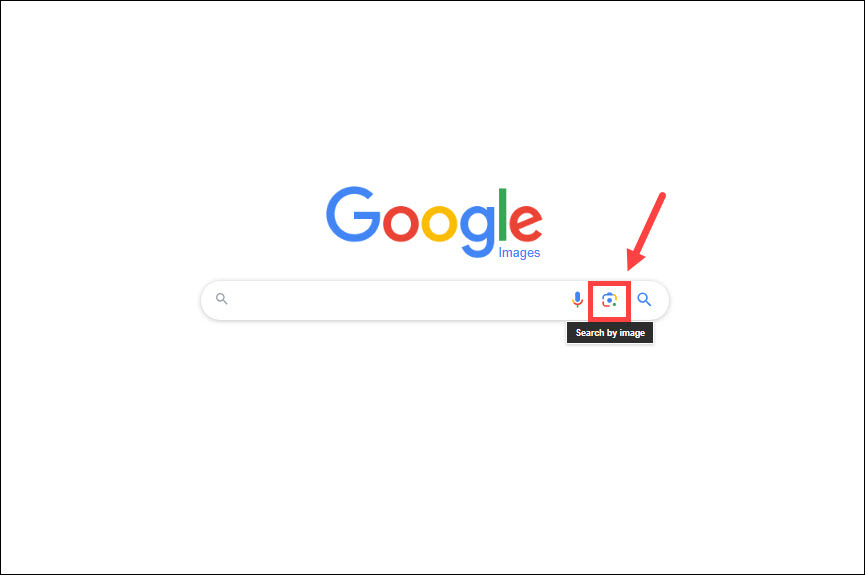The image size is (865, 575).
Task: Start voice search with the microphone icon
Action: pyautogui.click(x=577, y=300)
